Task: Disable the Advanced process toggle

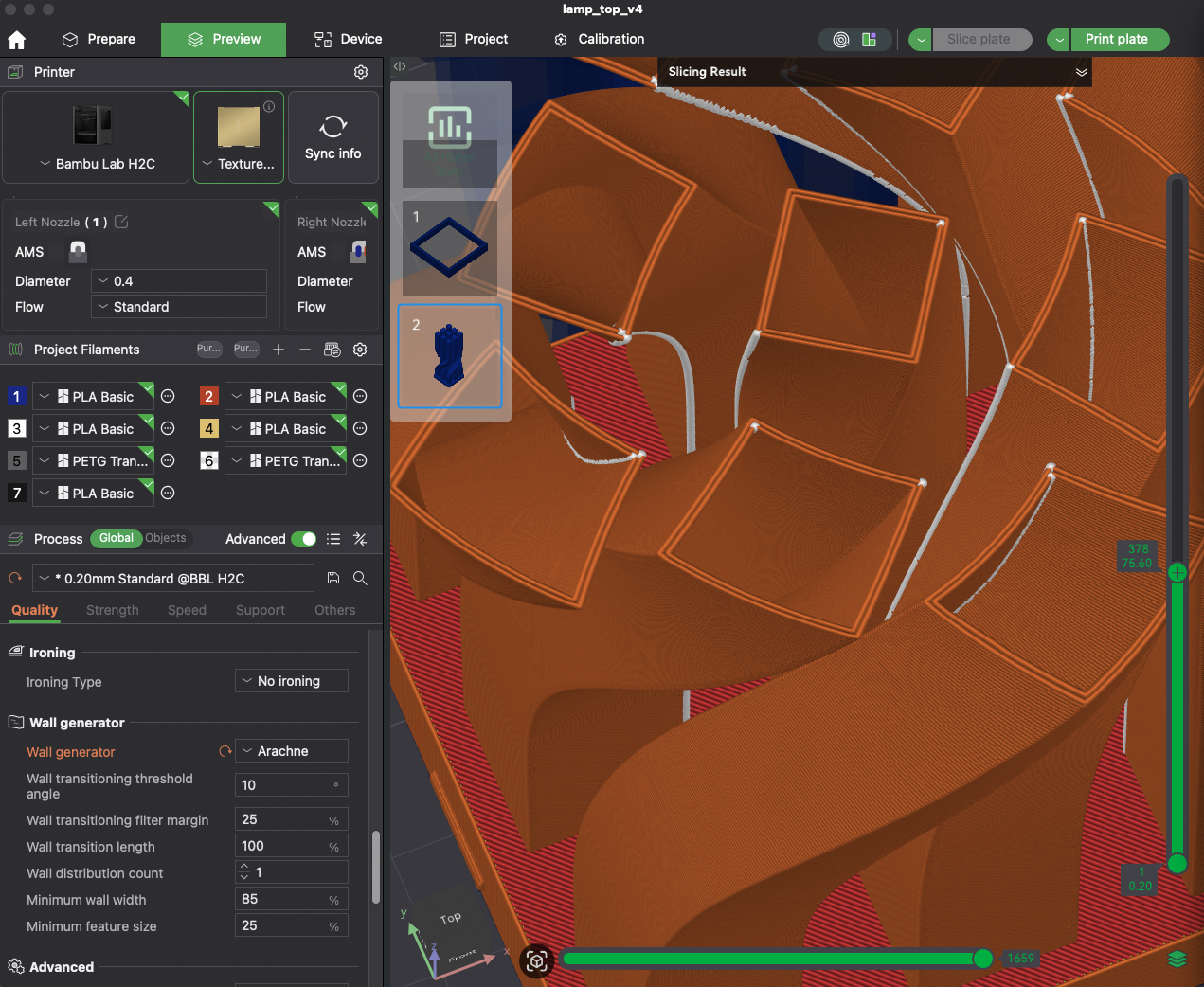Action: [303, 538]
